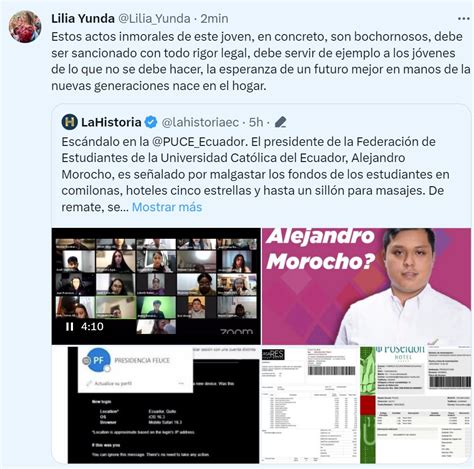
Task: Open the Alejandro Morocho portrait image
Action: point(366,286)
